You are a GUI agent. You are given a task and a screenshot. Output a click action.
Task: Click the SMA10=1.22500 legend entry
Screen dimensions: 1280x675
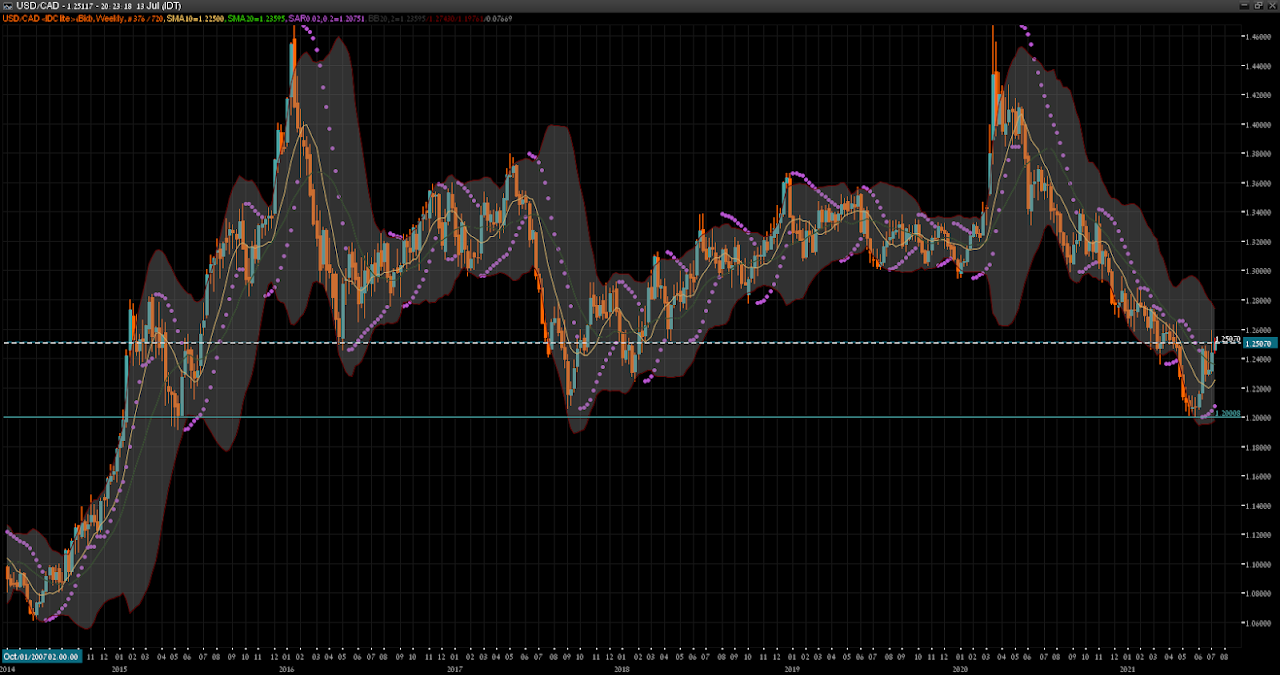pos(195,17)
